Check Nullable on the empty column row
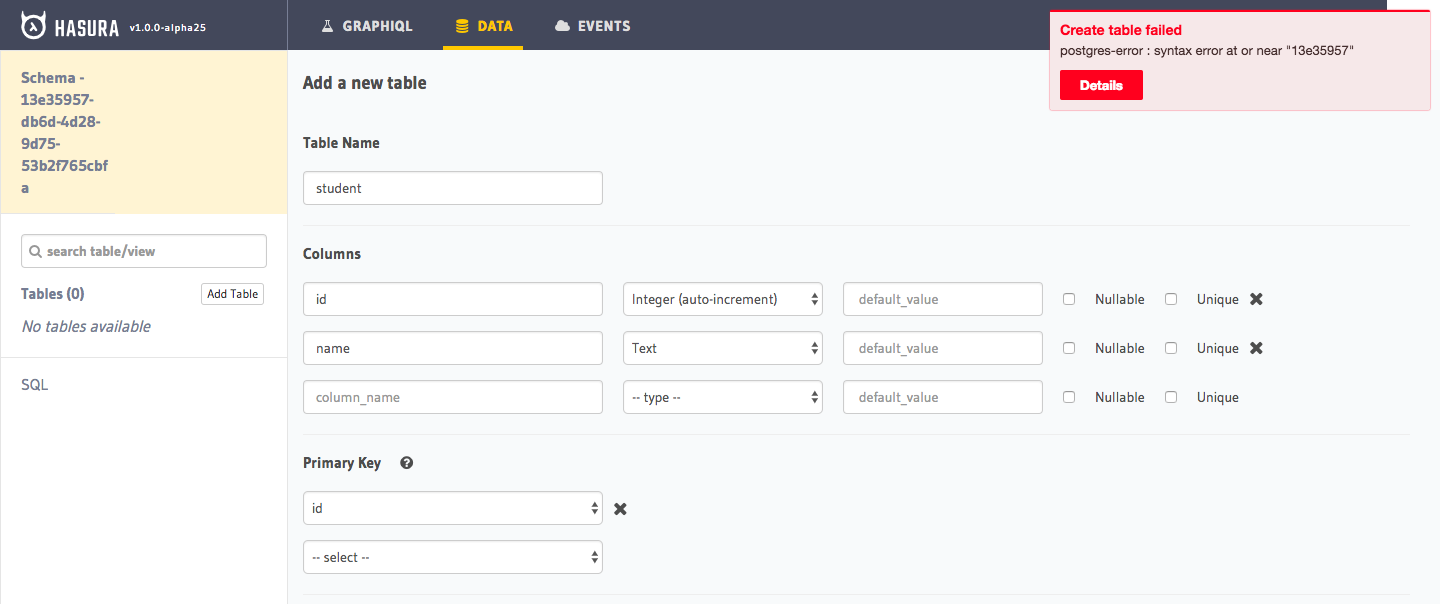Image resolution: width=1440 pixels, height=604 pixels. (x=1069, y=396)
